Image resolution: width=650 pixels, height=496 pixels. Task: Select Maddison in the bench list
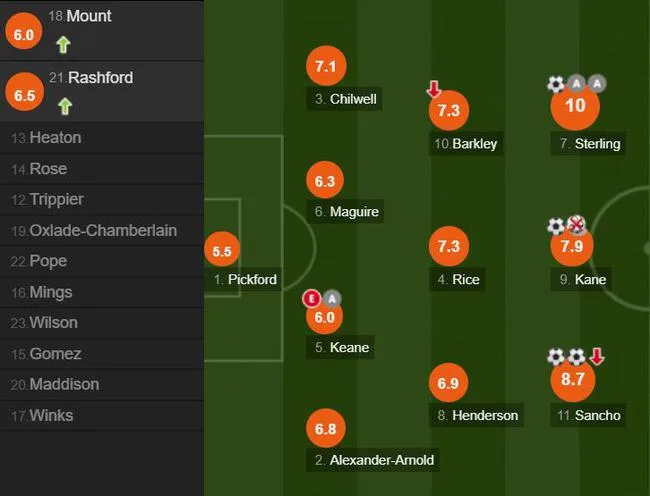pos(102,385)
